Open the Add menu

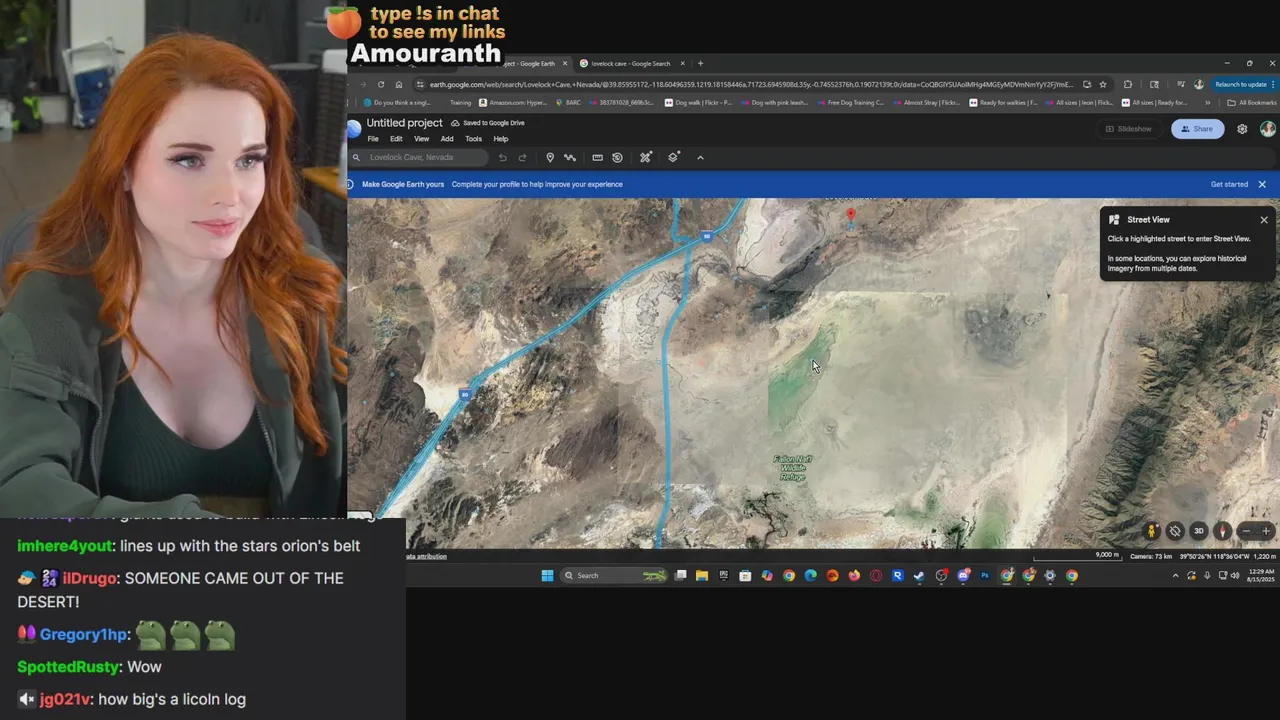tap(447, 139)
